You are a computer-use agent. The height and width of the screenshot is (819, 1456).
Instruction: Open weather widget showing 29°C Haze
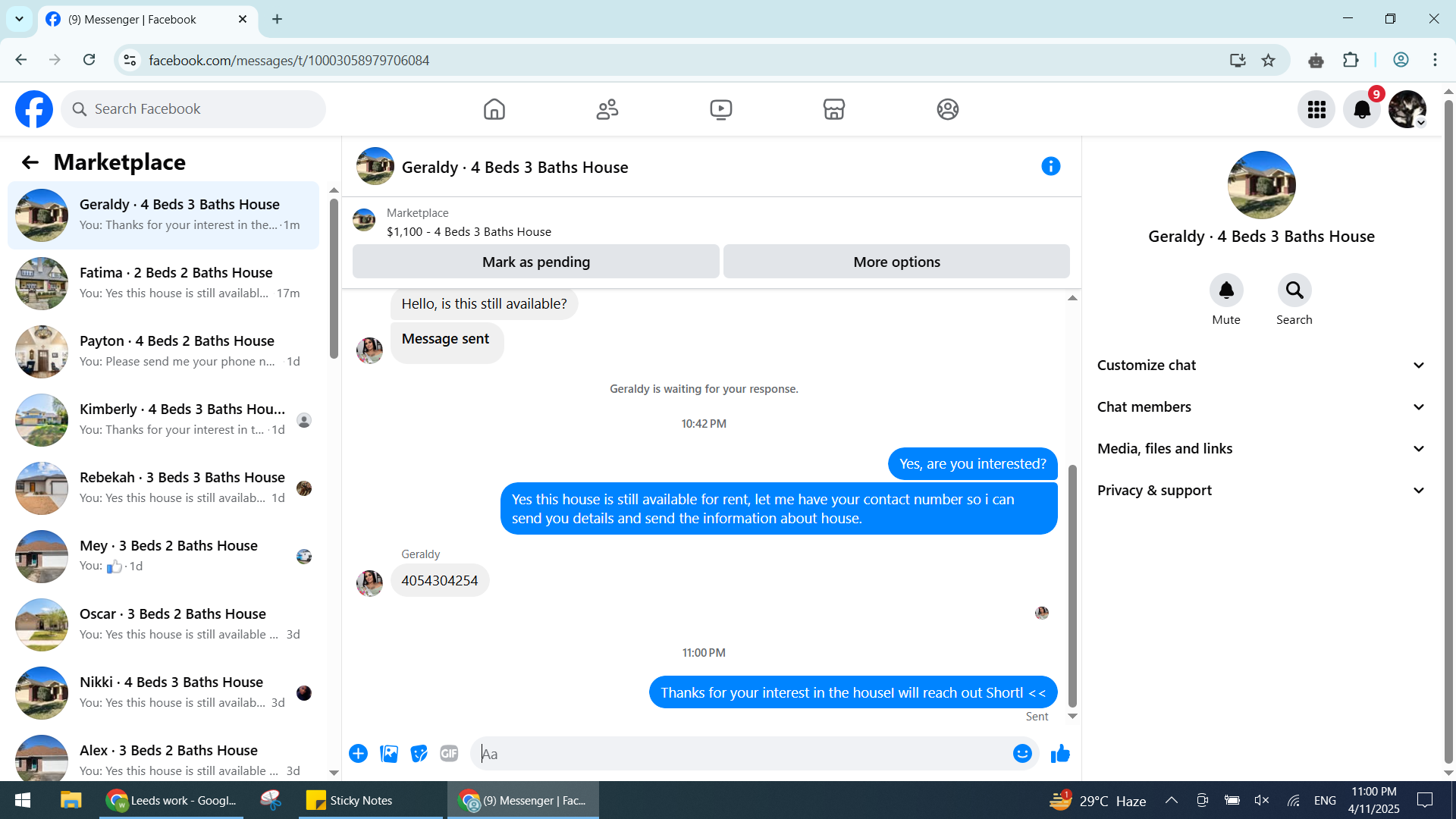[x=1097, y=800]
